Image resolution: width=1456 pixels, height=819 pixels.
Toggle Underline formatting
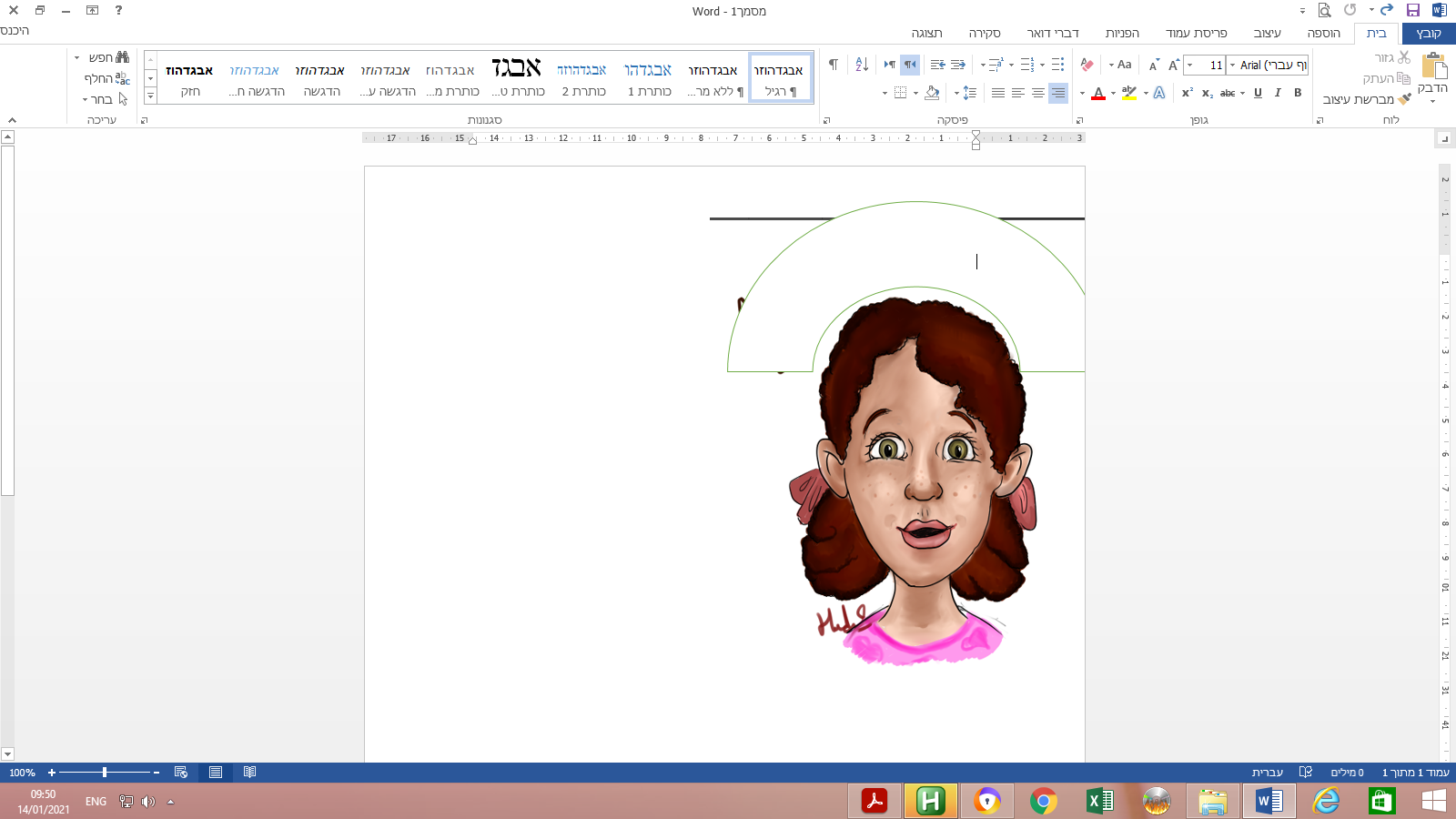click(x=1258, y=93)
